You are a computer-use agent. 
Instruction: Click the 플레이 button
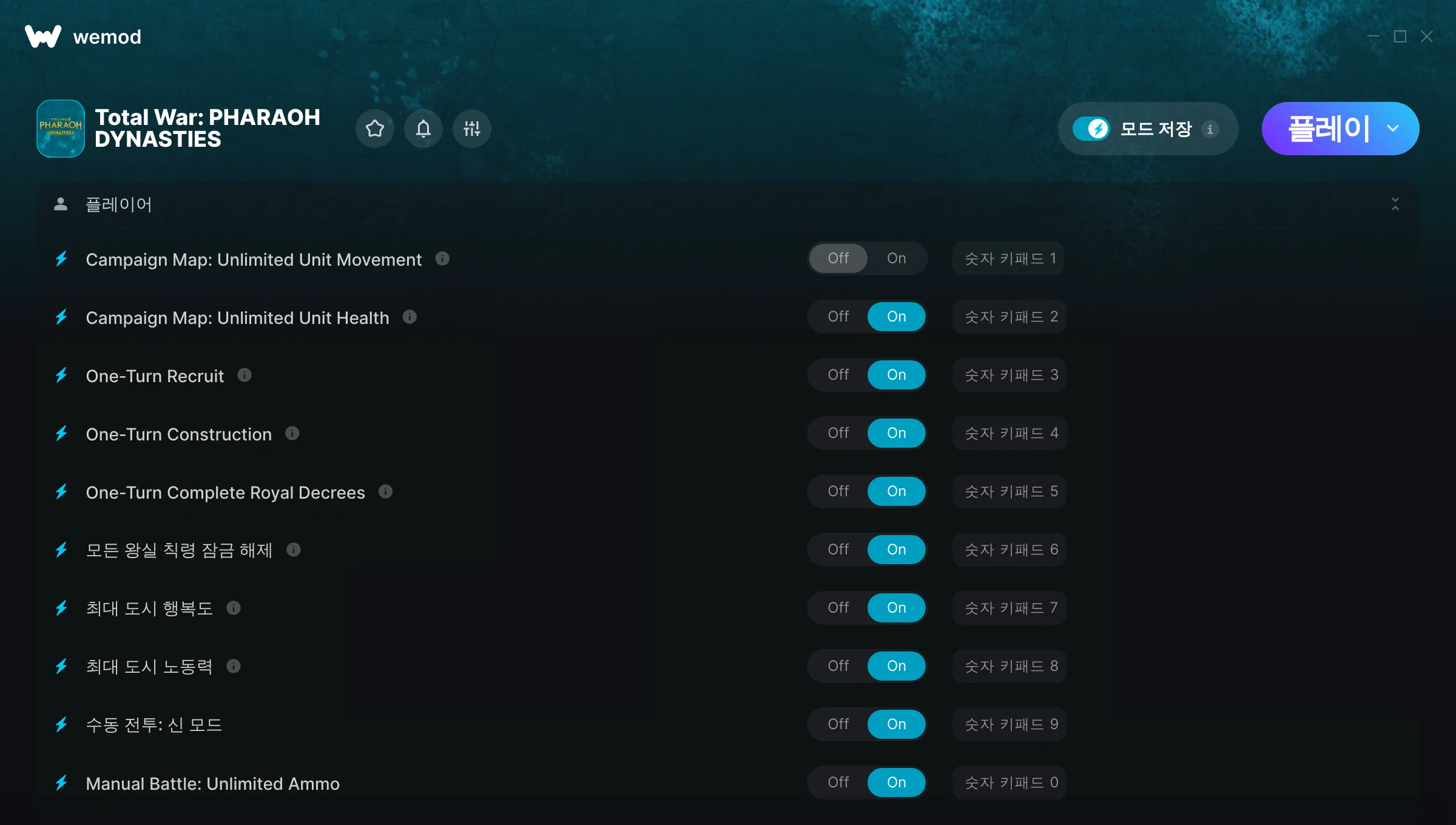[x=1329, y=129]
